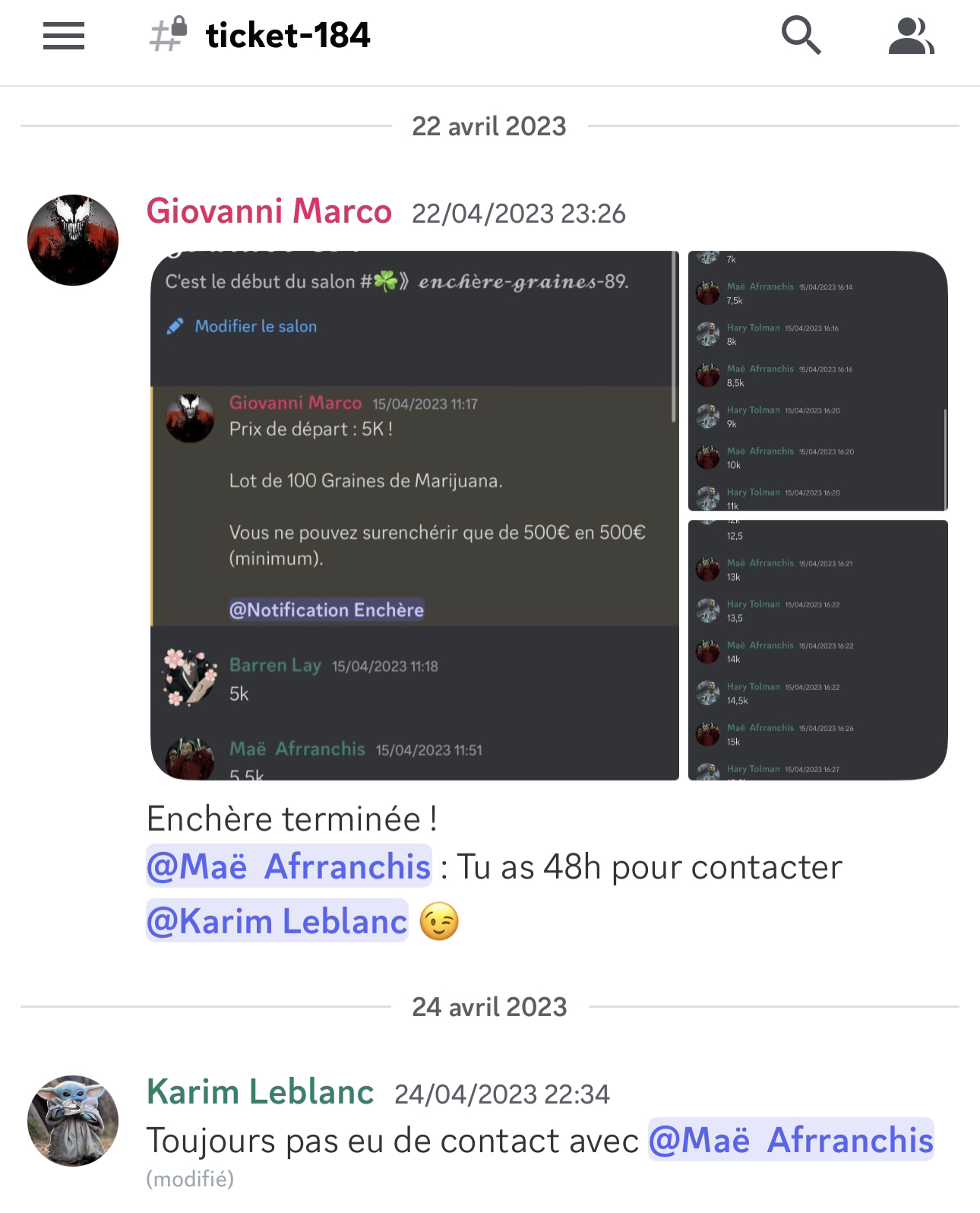
Task: Tap the winking face emoji
Action: (439, 921)
